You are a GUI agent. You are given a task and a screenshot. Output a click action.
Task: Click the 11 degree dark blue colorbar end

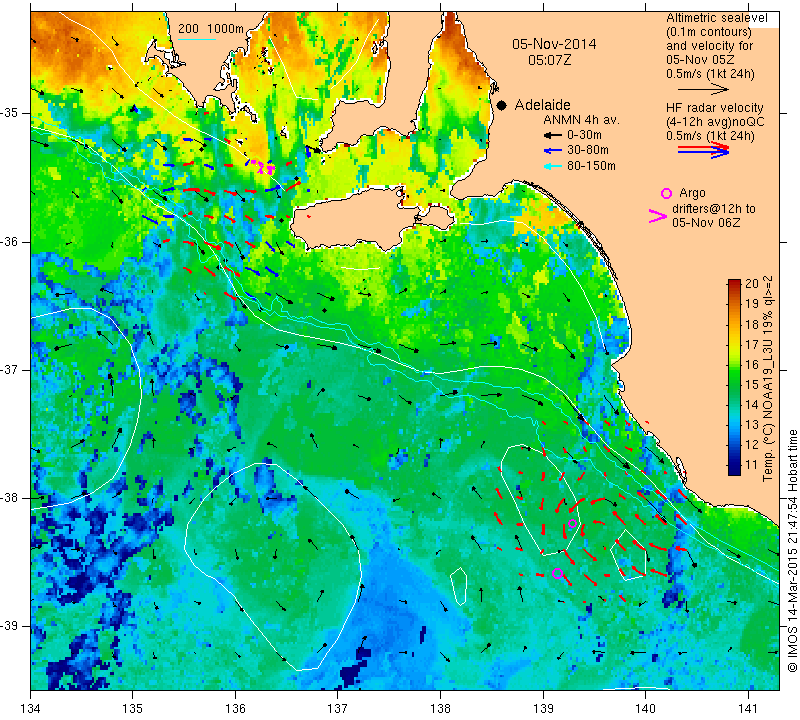tap(734, 467)
